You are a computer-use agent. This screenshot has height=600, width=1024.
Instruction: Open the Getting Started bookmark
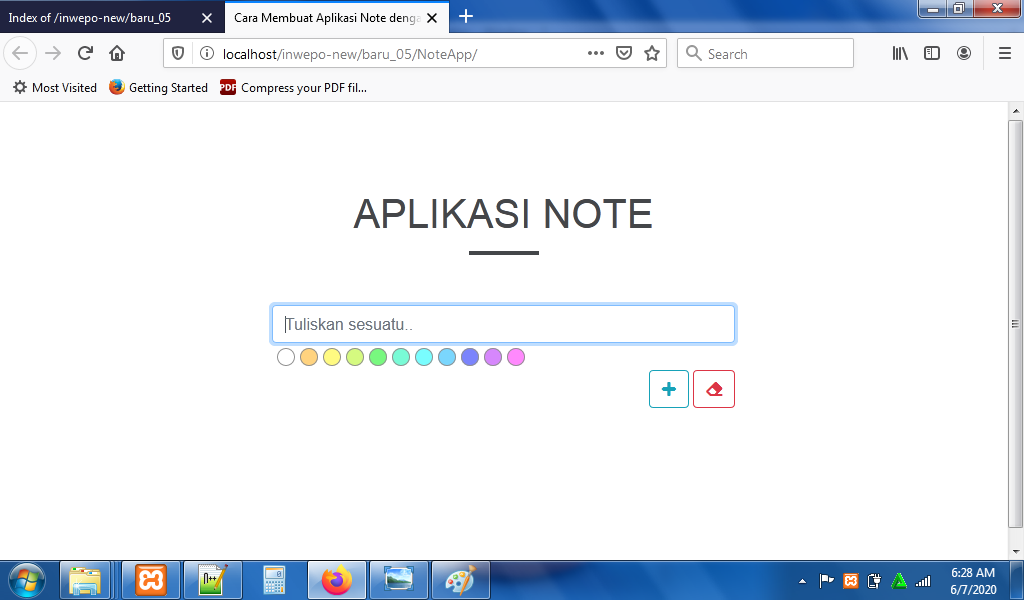pyautogui.click(x=158, y=88)
